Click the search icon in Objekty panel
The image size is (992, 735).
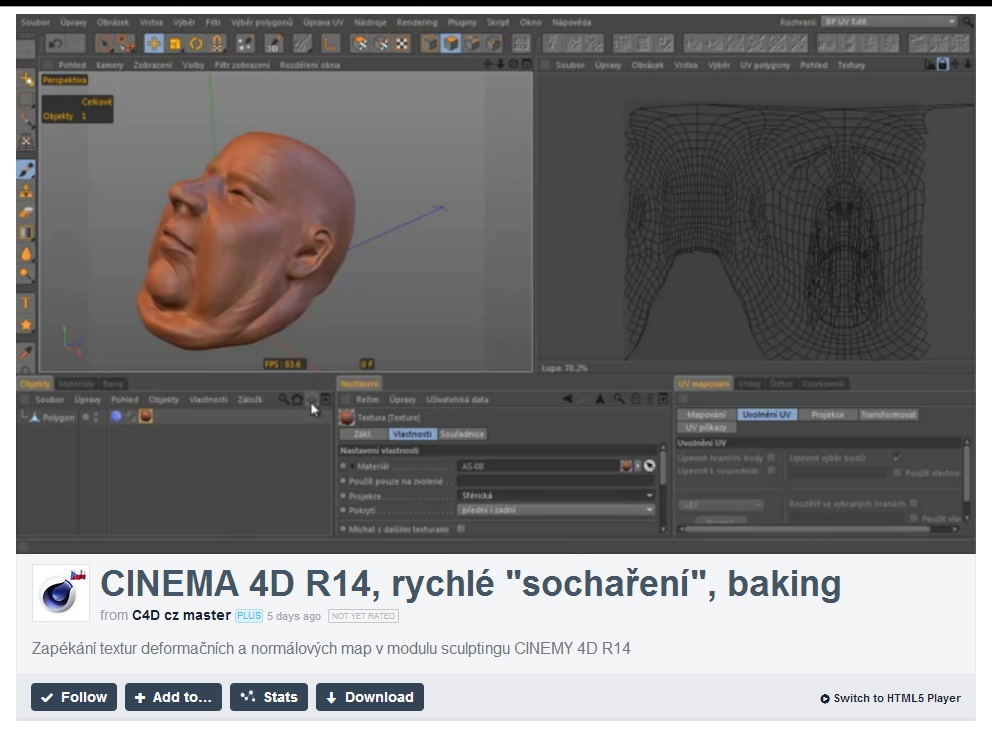[x=283, y=399]
